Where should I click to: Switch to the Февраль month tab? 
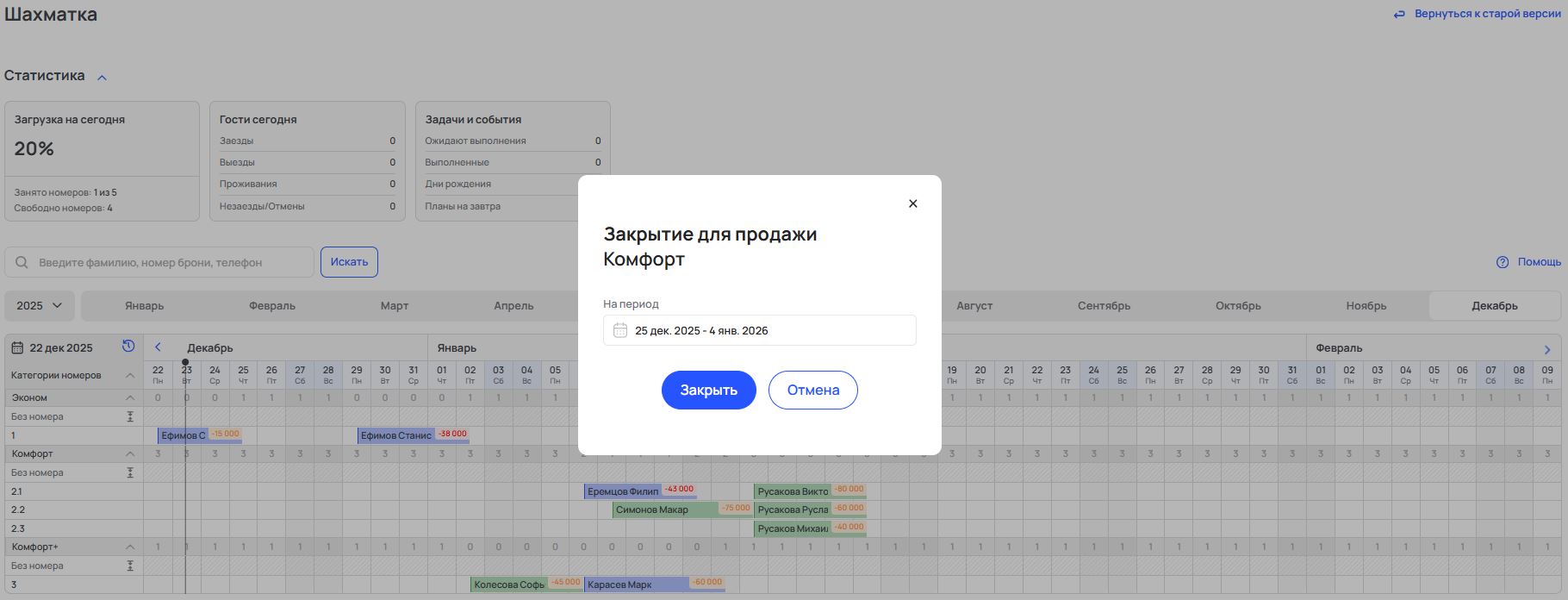271,306
